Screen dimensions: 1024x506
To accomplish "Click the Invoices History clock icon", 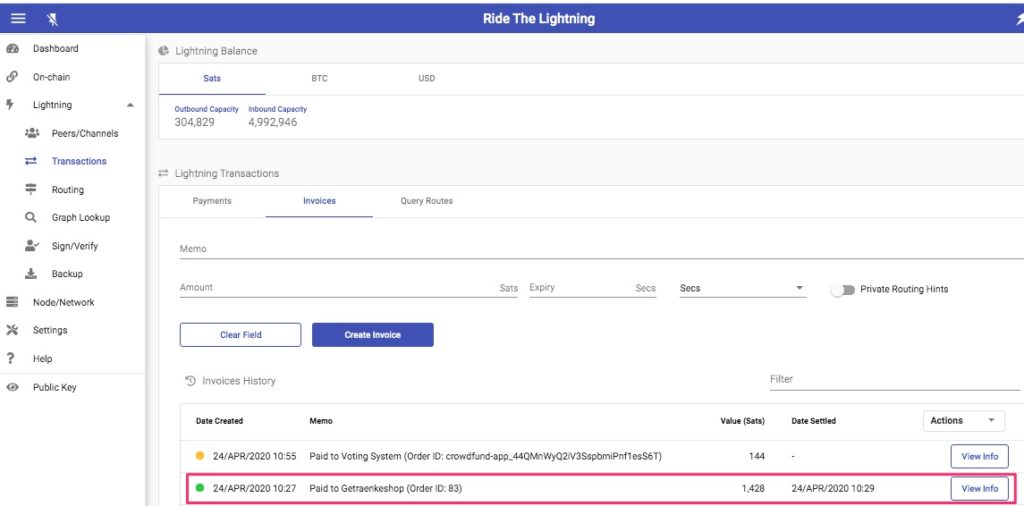I will pyautogui.click(x=191, y=381).
